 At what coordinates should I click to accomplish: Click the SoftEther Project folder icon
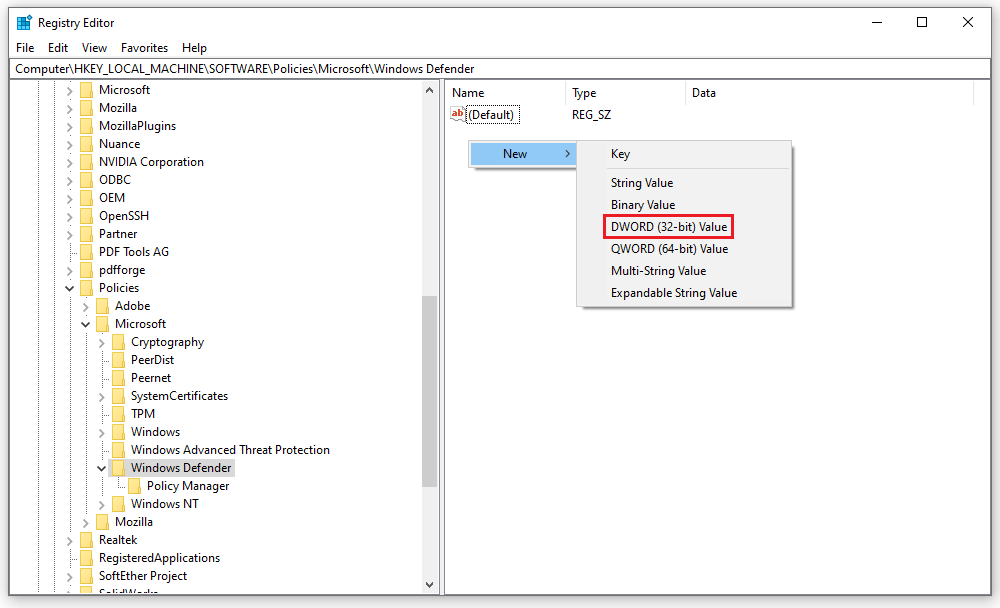[87, 576]
